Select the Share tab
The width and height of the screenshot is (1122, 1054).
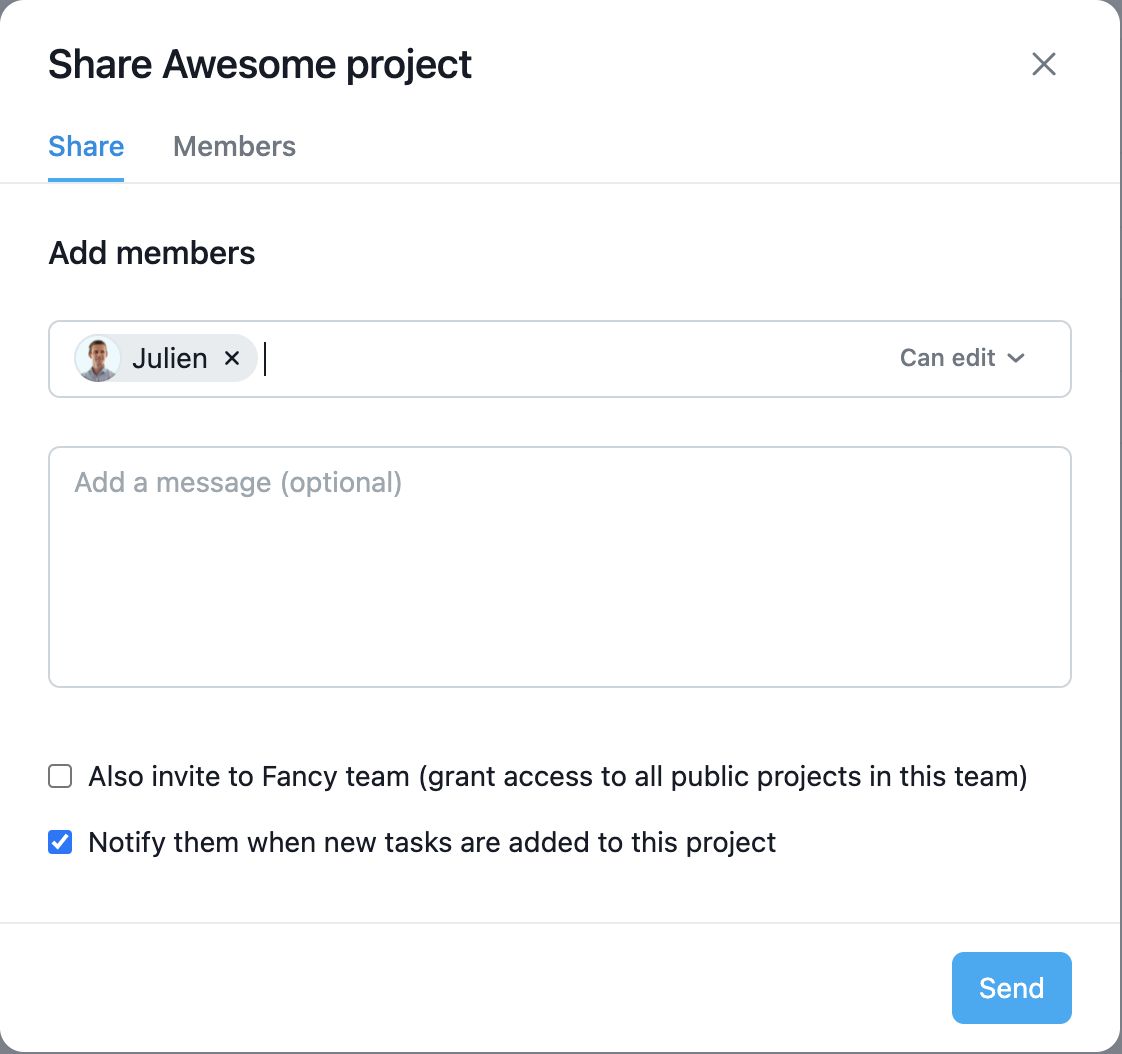86,147
